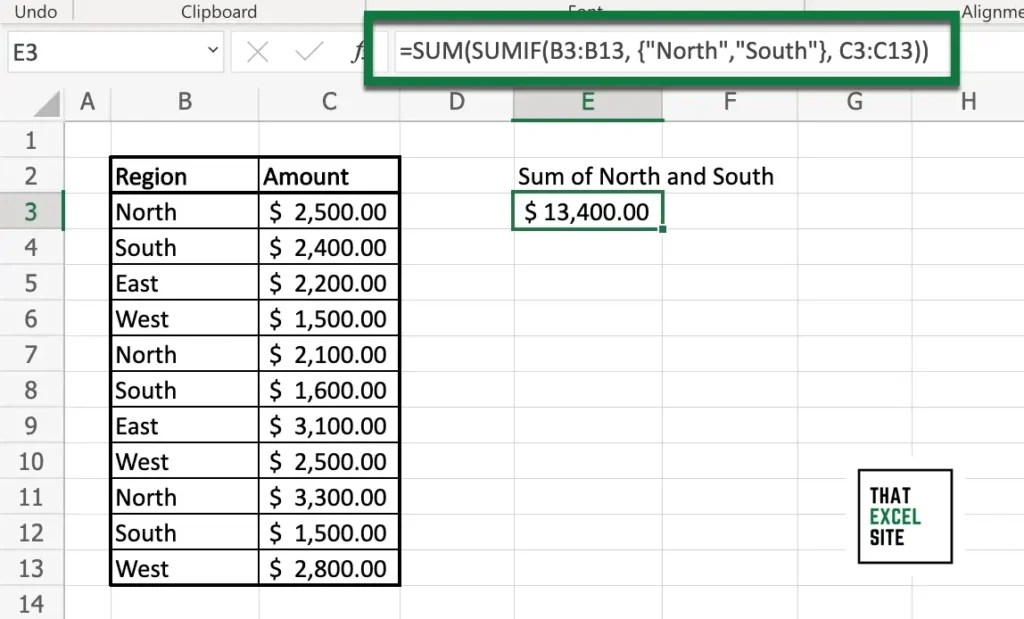Screen dimensions: 1024x619
Task: Click the Insert Function fx icon
Action: coord(357,50)
